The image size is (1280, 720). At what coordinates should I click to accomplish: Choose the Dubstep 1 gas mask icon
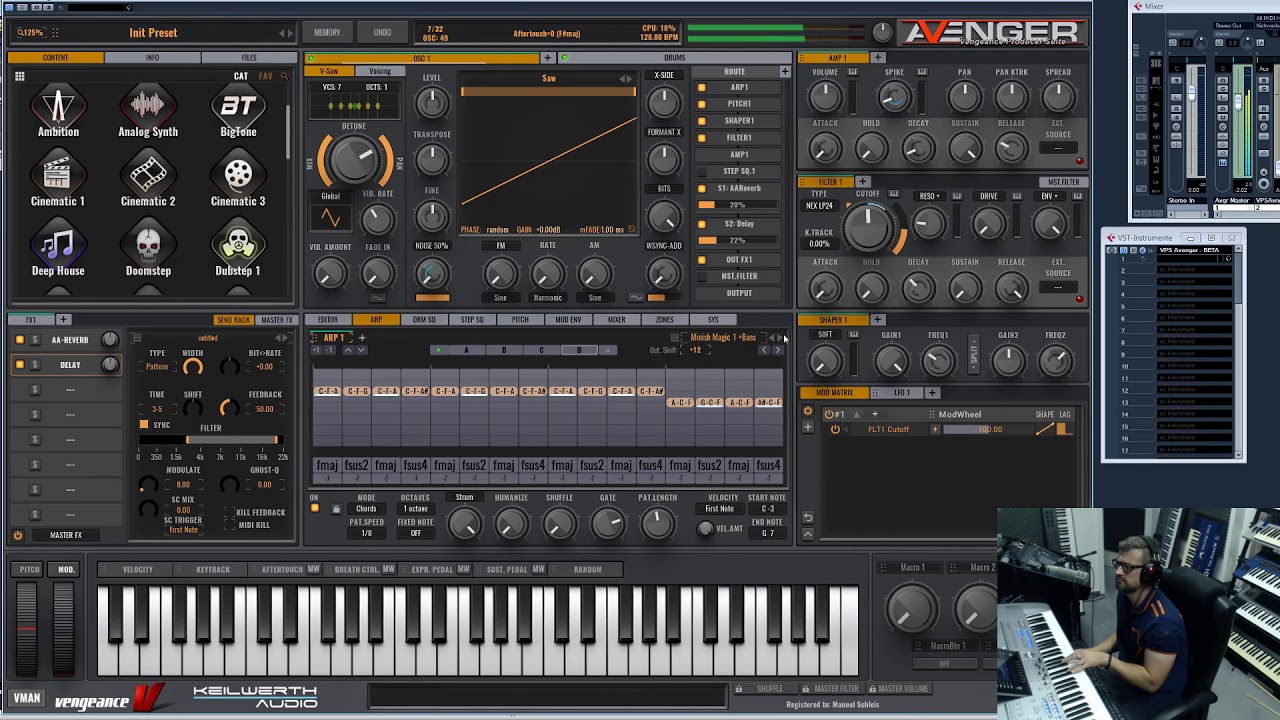(238, 245)
